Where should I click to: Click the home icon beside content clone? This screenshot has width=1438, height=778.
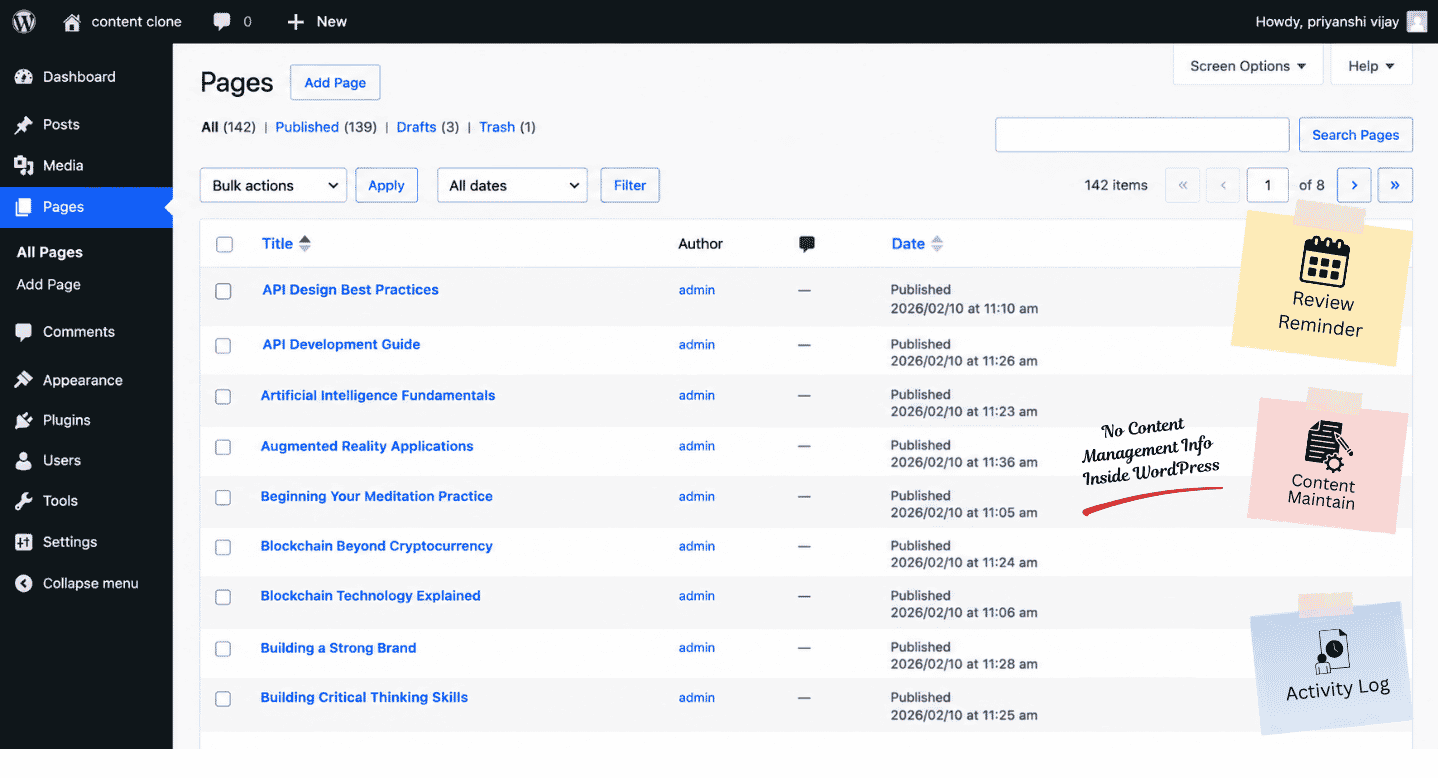pos(72,22)
